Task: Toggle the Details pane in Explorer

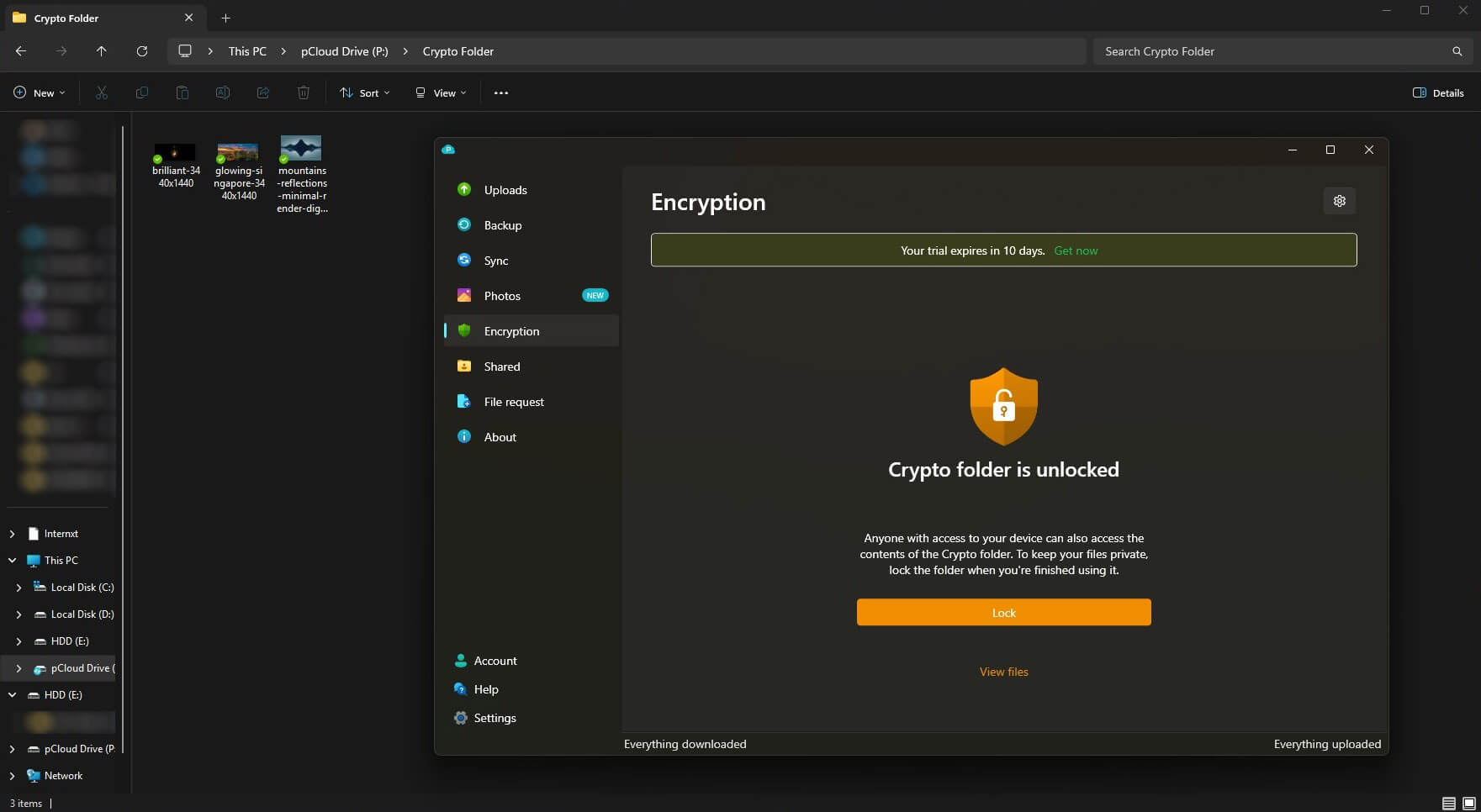Action: (x=1438, y=92)
